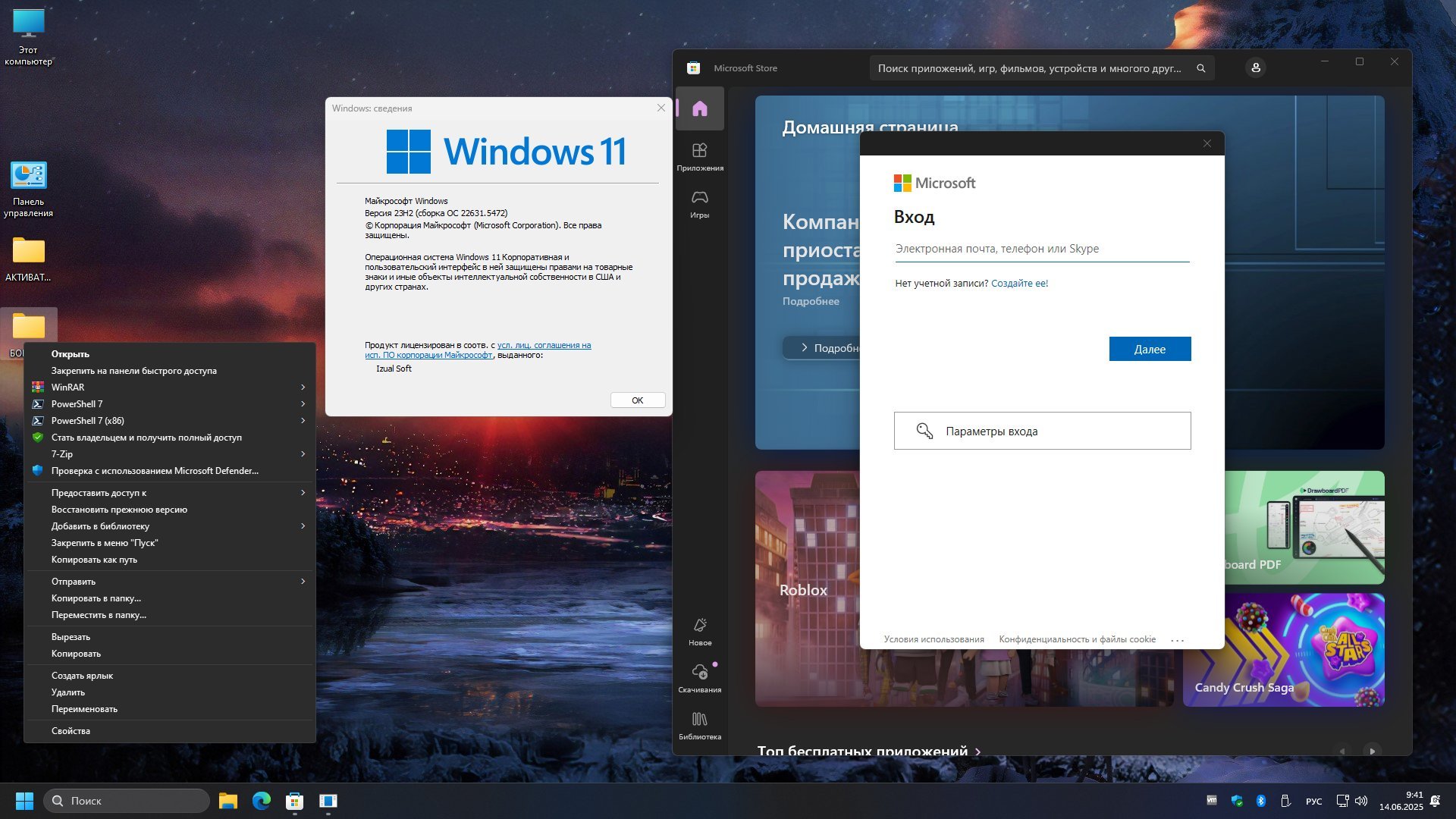This screenshot has height=819, width=1456.
Task: Click the three dots in sign-in footer
Action: (x=1177, y=641)
